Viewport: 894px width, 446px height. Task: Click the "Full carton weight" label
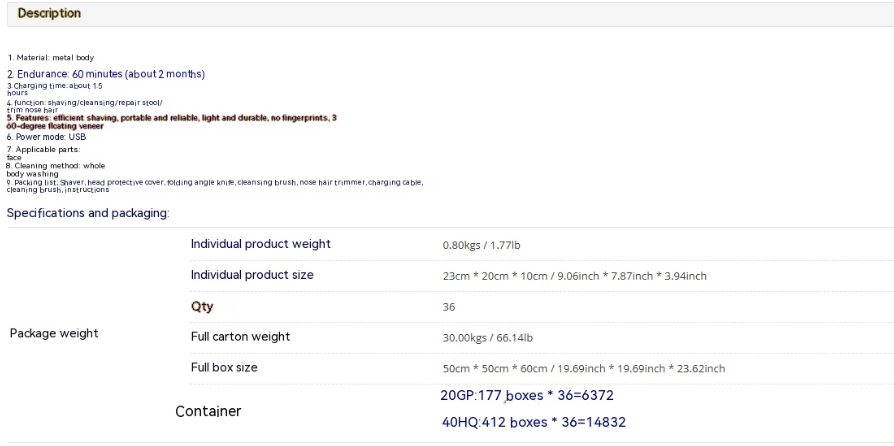point(240,337)
